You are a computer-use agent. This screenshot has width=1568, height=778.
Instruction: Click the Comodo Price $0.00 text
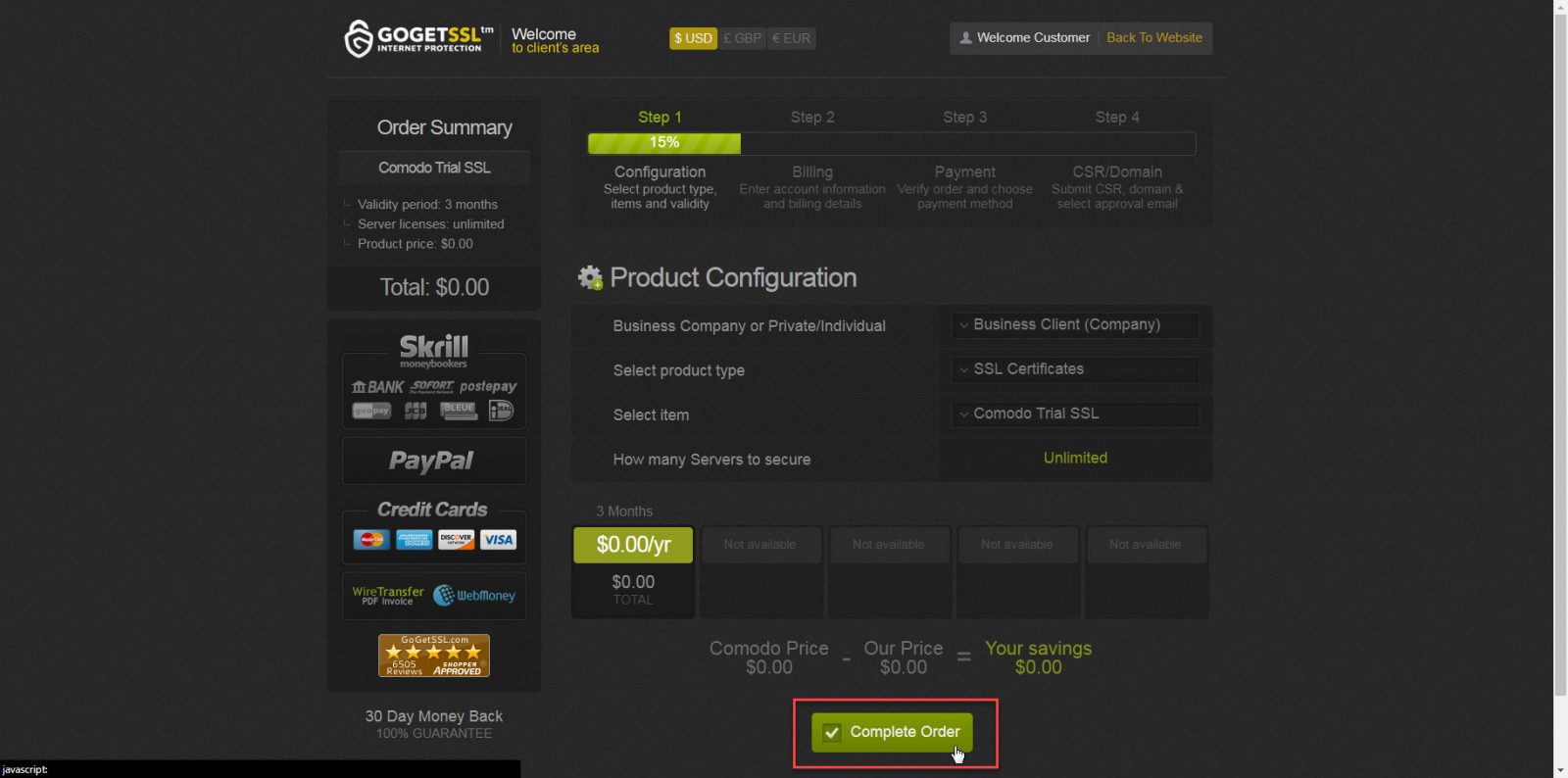point(769,657)
